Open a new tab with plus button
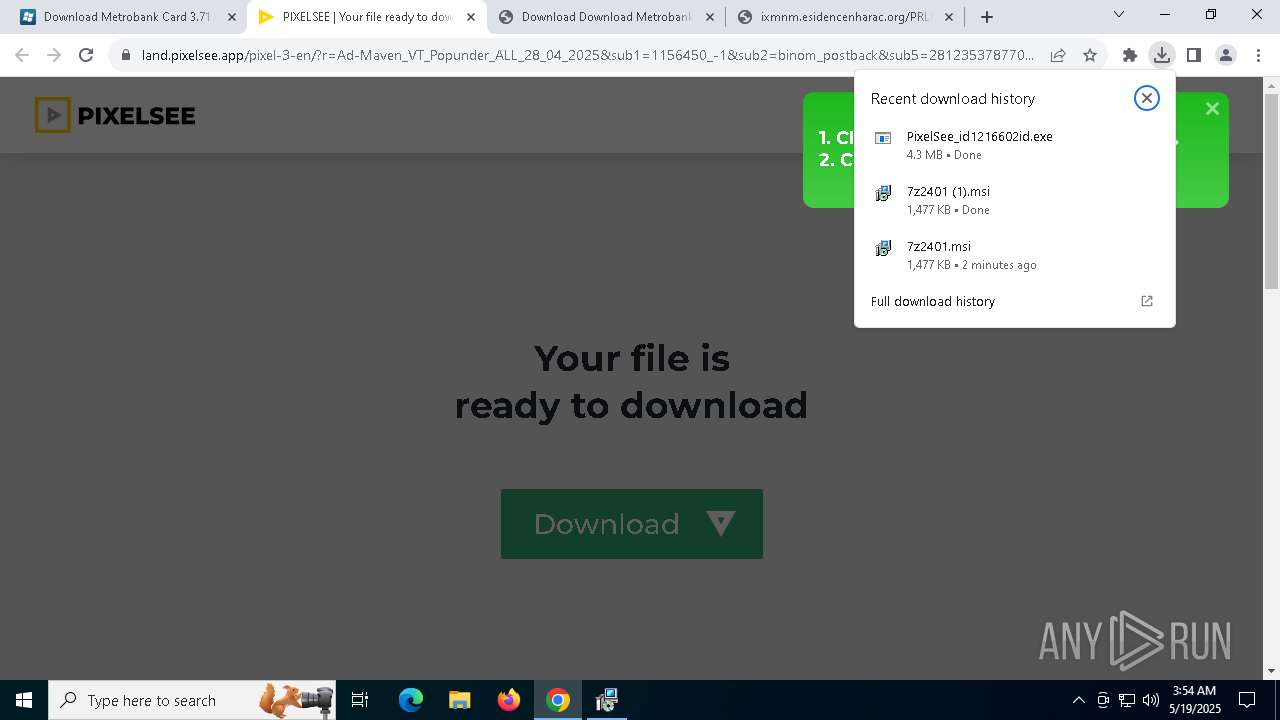 click(x=987, y=17)
